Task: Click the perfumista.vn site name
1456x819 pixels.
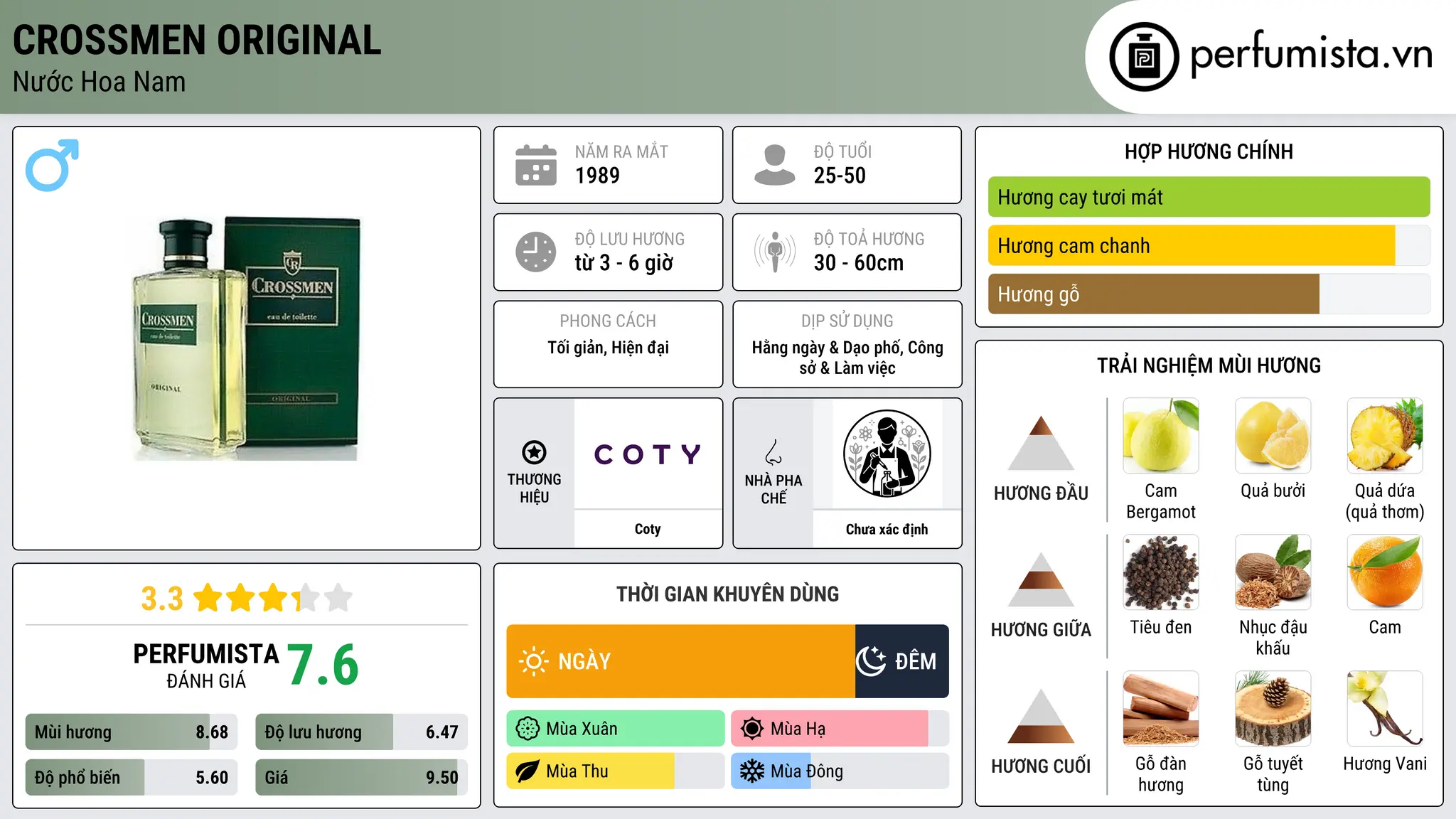Action: (1311, 54)
